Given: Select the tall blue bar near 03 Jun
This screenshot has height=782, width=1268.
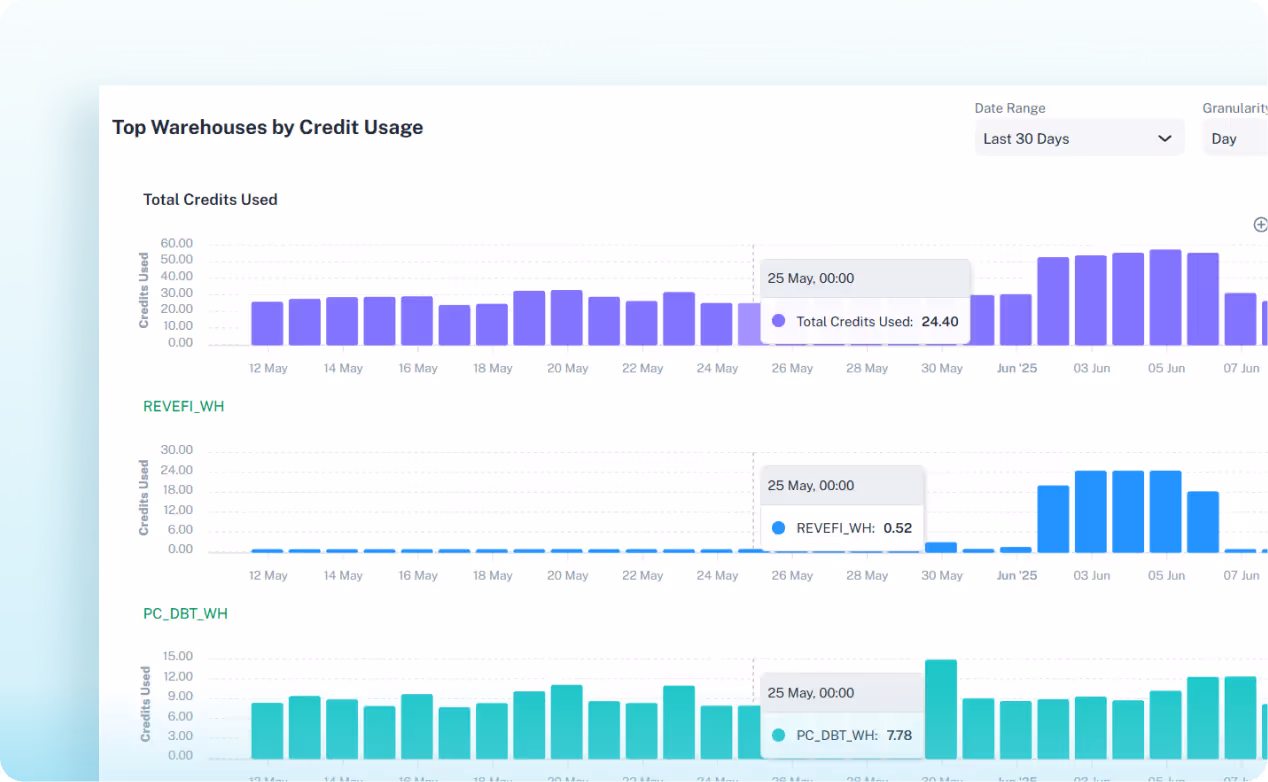Looking at the screenshot, I should click(x=1091, y=510).
